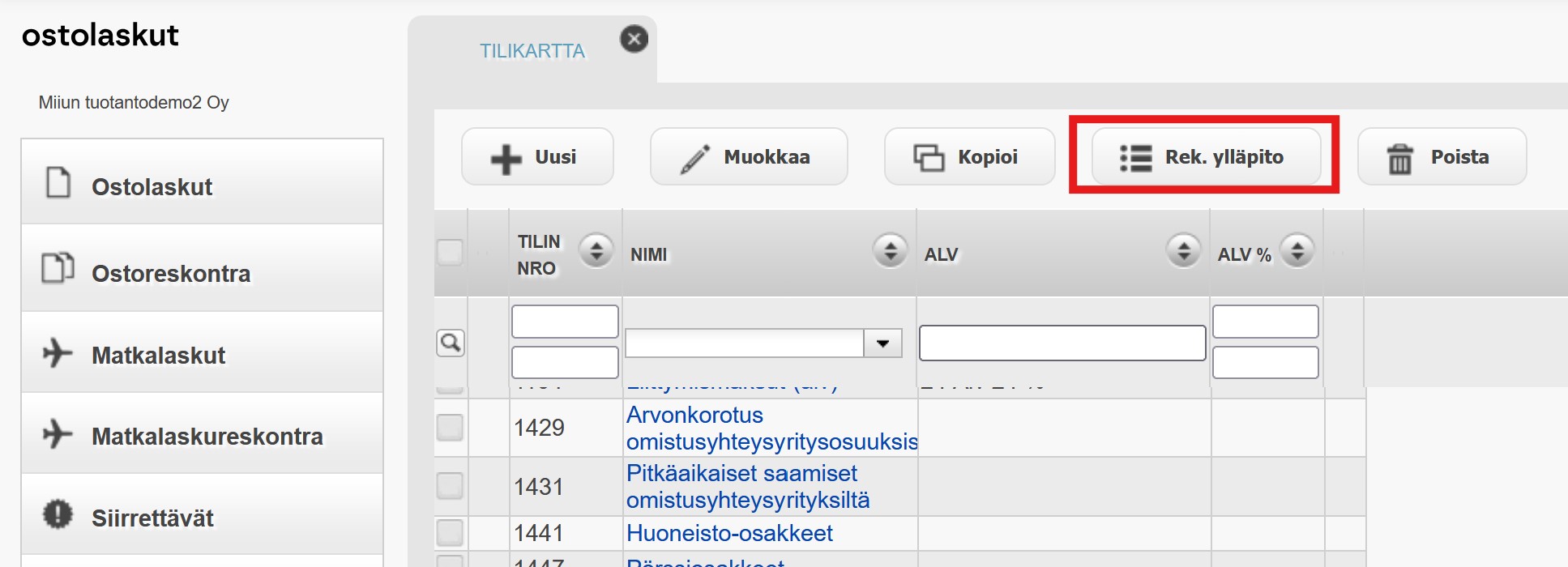
Task: Click the list icon on Rek. ylläpito
Action: tap(1135, 158)
